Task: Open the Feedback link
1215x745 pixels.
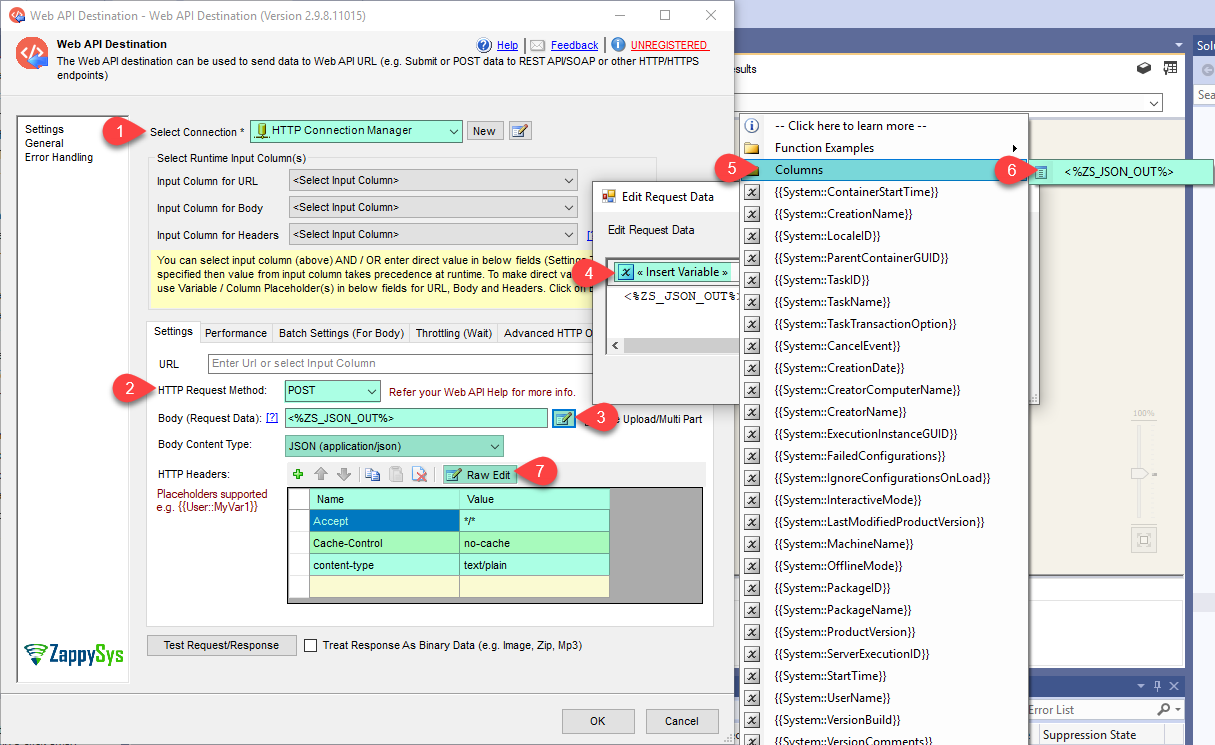Action: pos(575,45)
